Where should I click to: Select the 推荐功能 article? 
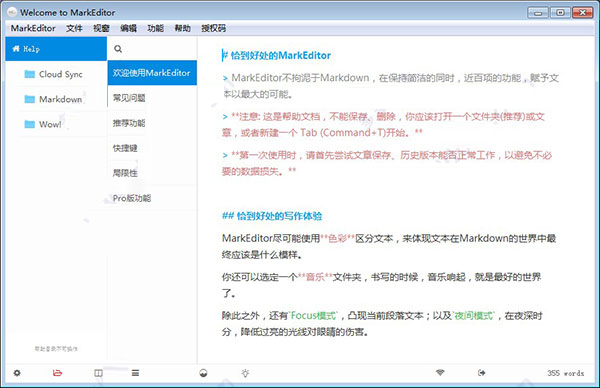point(152,123)
